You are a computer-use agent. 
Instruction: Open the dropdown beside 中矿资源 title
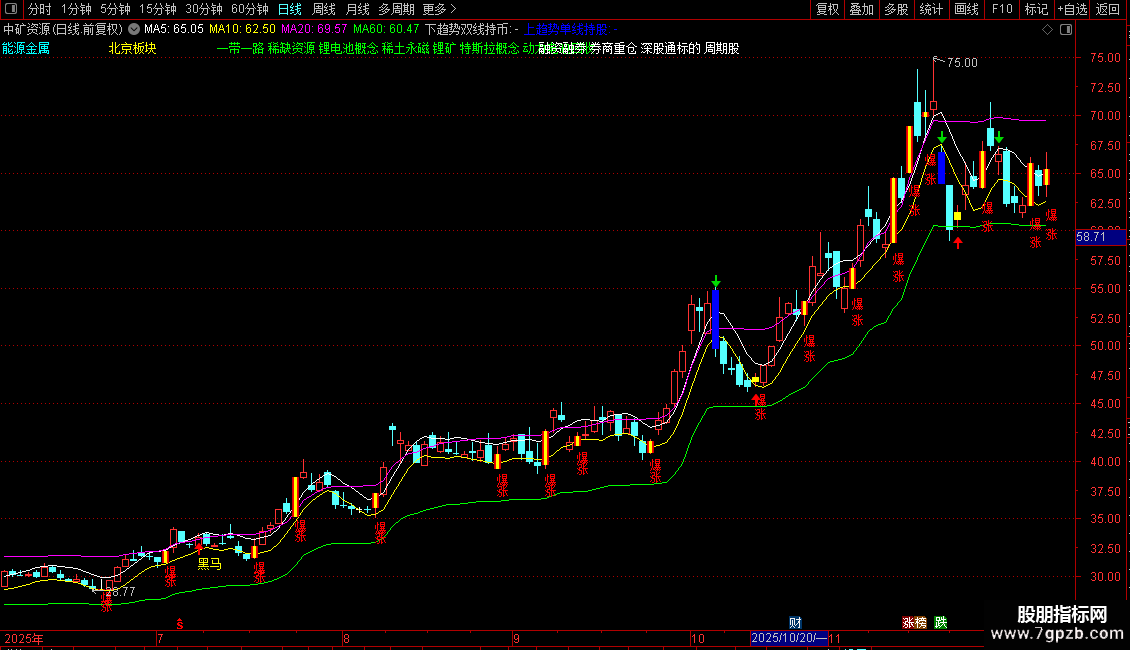click(x=134, y=30)
